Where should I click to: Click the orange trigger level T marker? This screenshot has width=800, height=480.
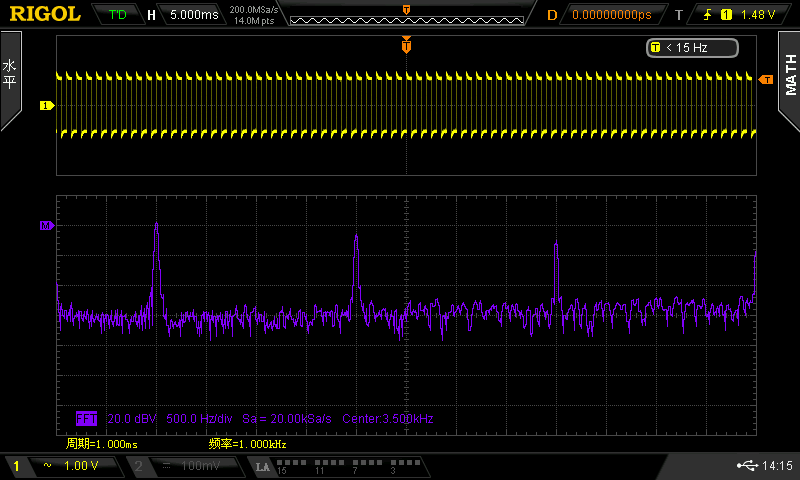pos(766,79)
